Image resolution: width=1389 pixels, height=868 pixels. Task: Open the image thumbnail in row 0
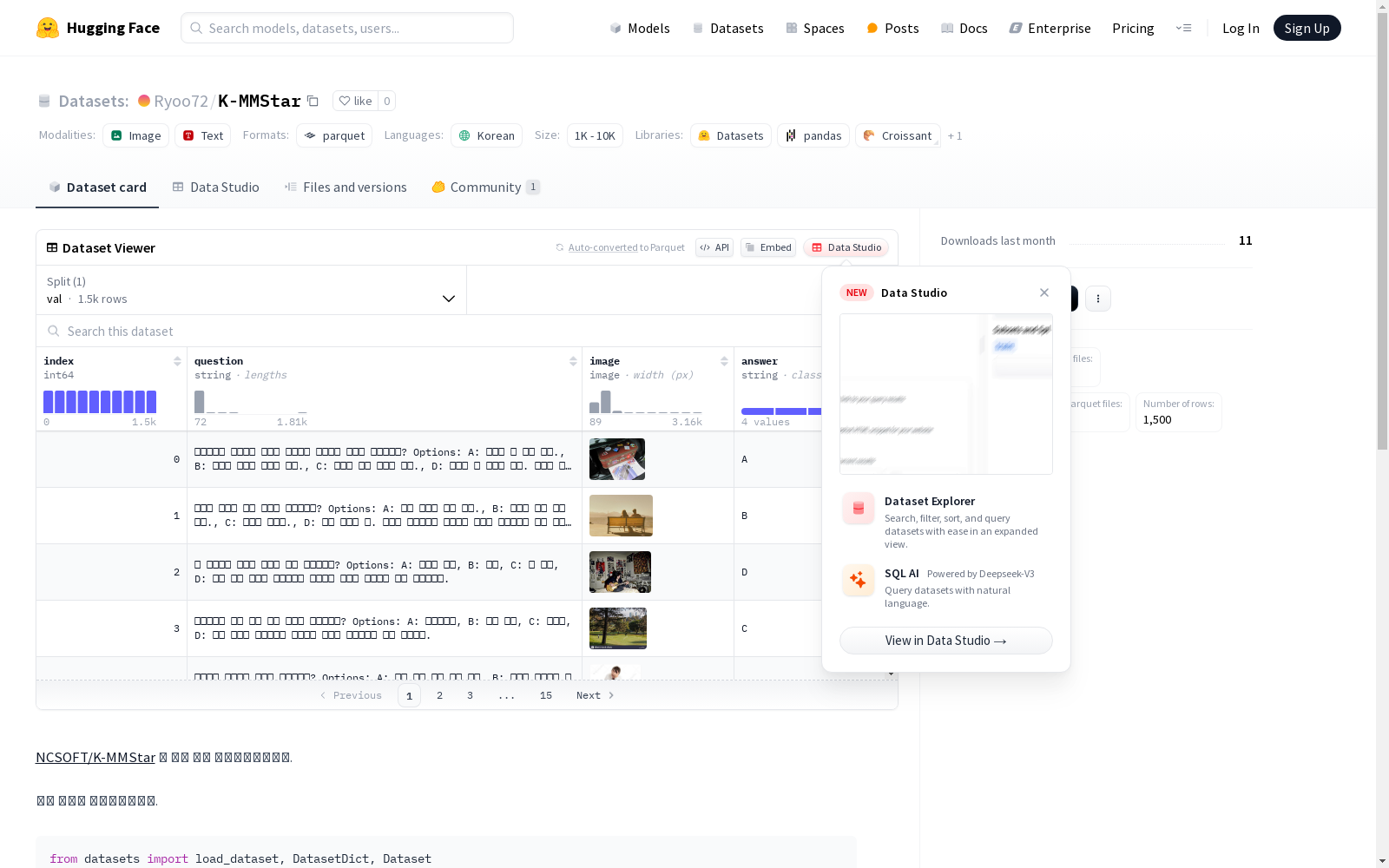point(617,459)
